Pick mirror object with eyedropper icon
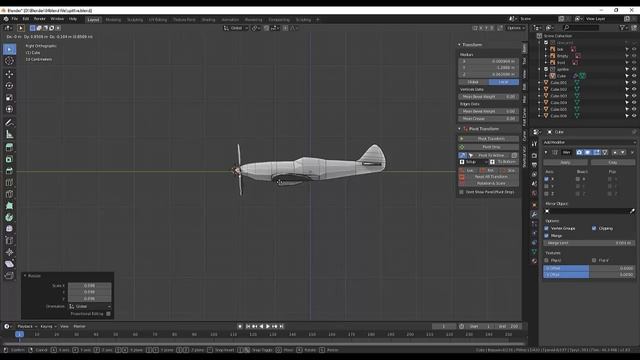Viewport: 640px width, 360px height. [x=632, y=211]
